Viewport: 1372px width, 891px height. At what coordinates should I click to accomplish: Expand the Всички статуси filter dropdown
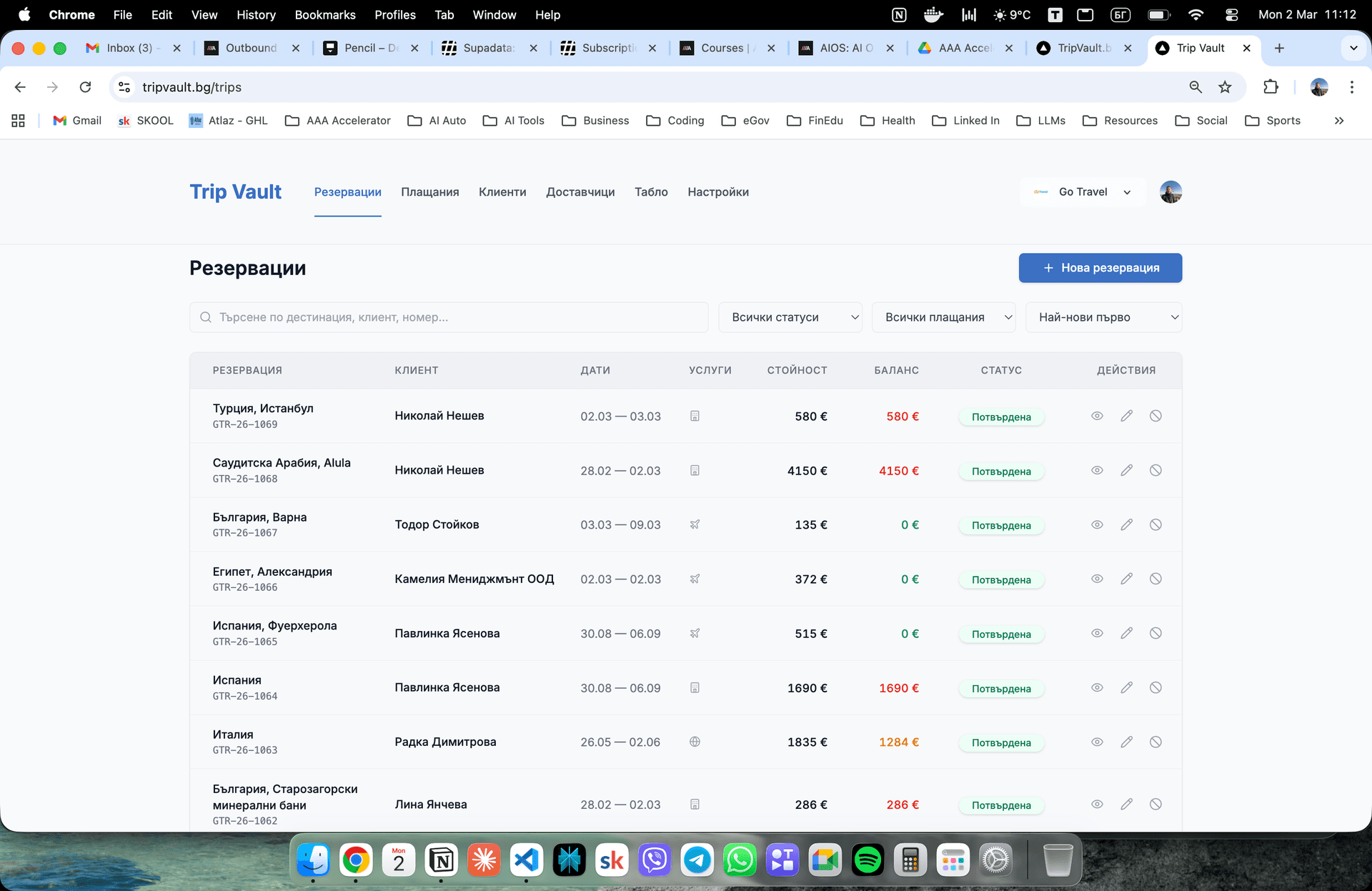pos(790,317)
